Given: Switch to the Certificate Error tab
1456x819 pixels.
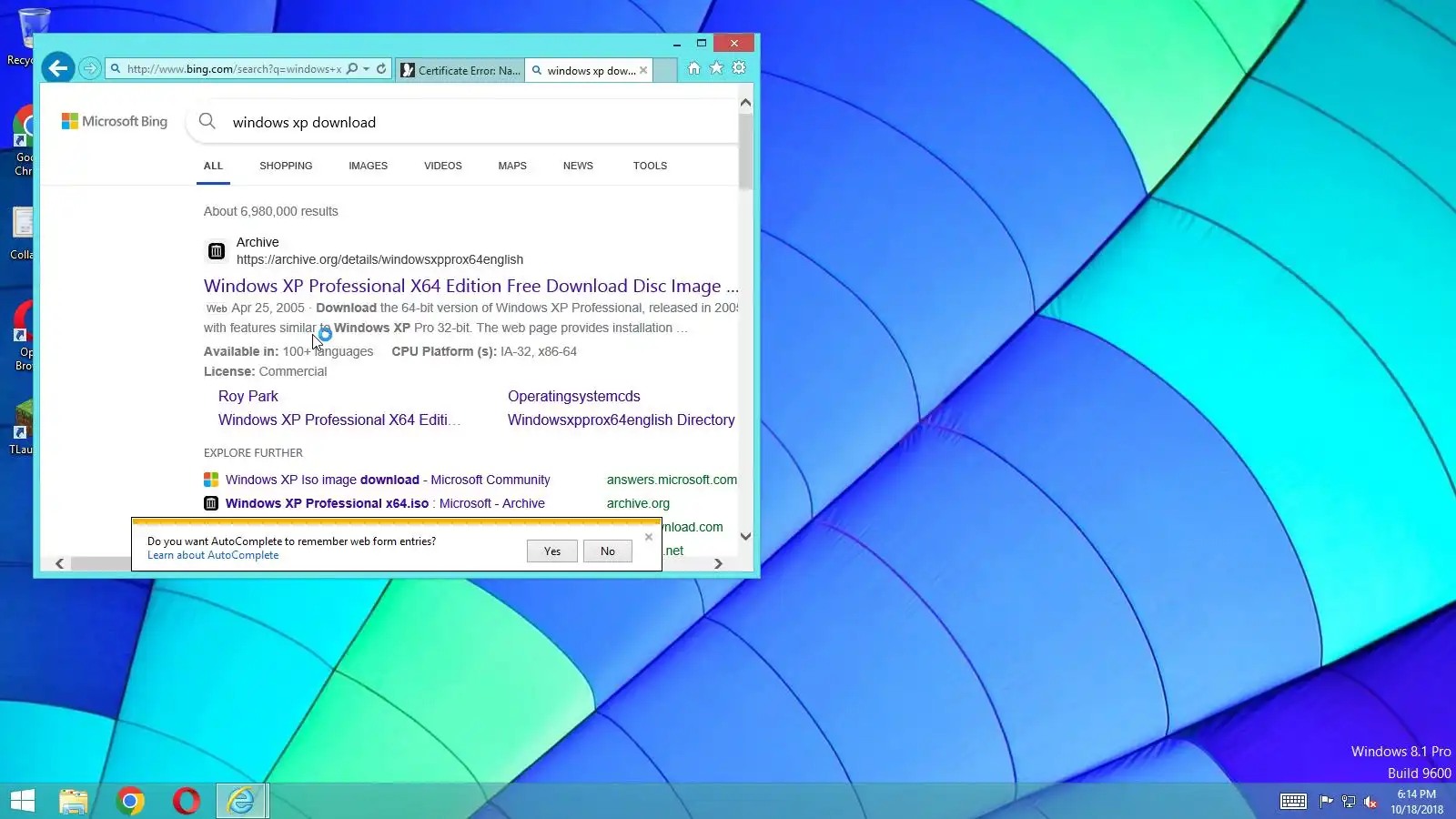Looking at the screenshot, I should click(x=460, y=70).
